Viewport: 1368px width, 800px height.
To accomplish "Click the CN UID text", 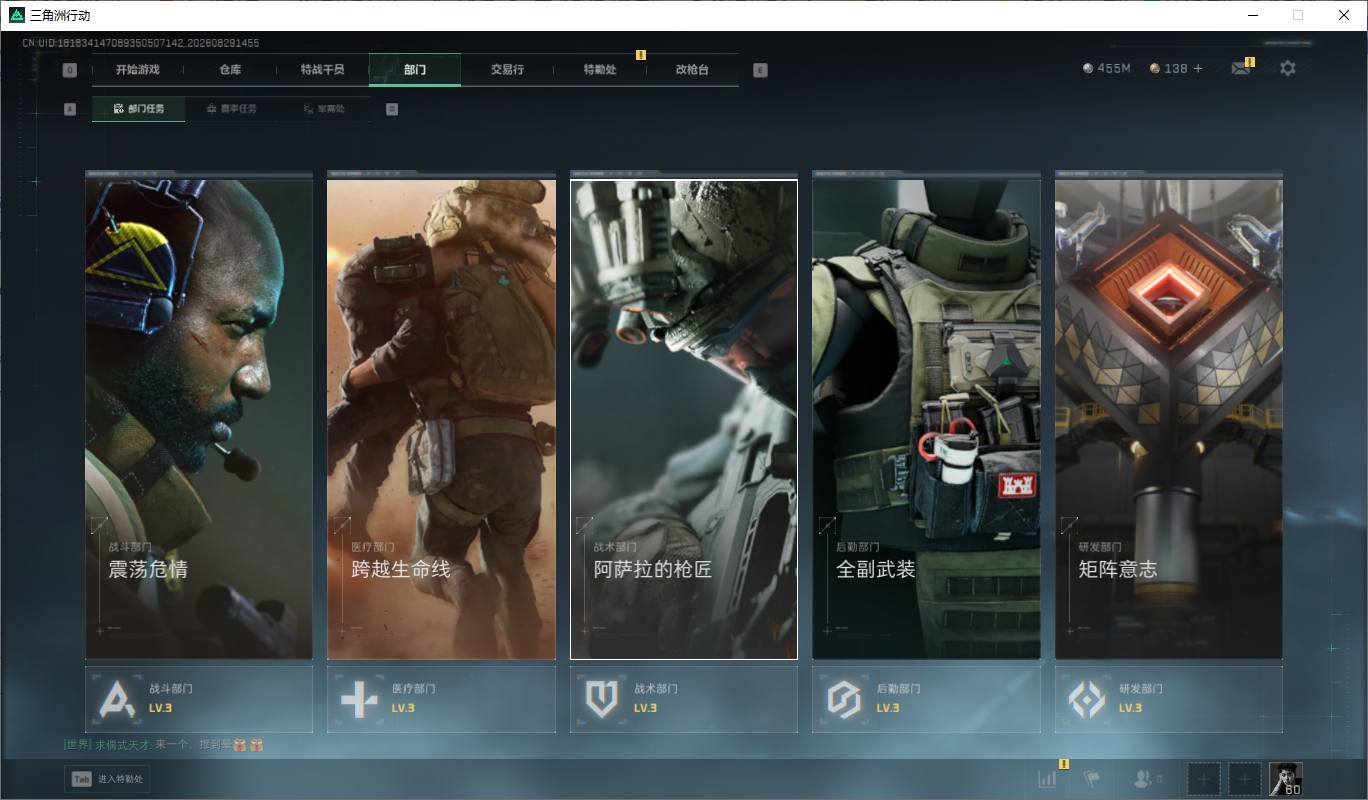I will 141,43.
